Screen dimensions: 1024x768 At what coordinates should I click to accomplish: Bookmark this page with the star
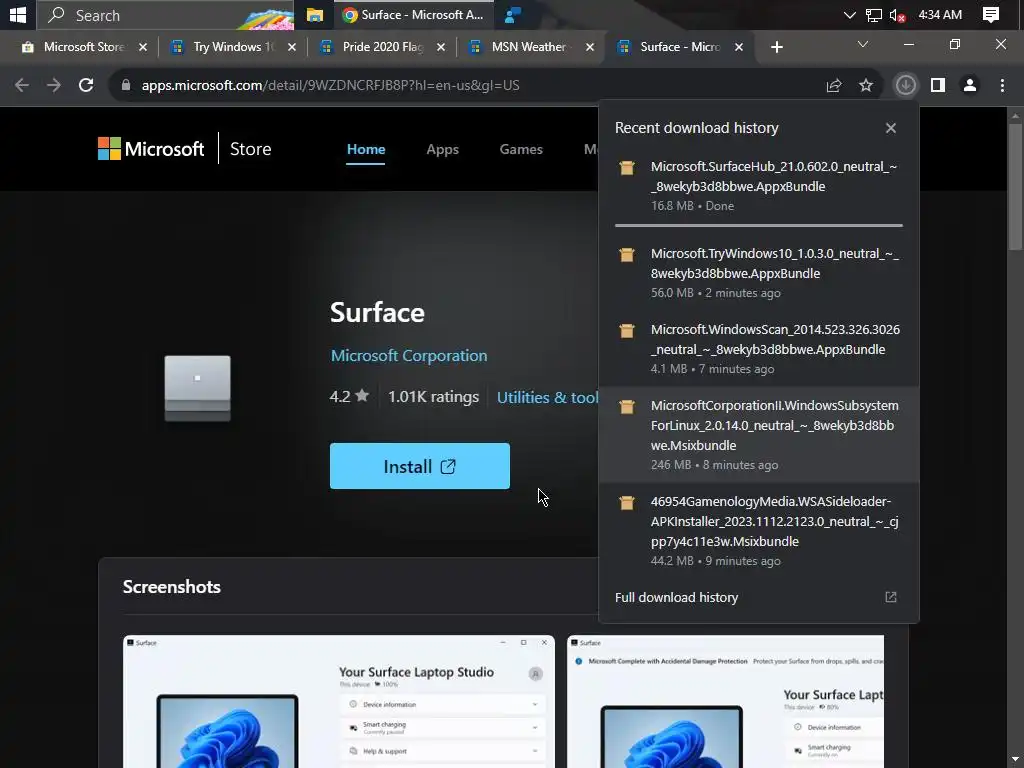click(866, 85)
